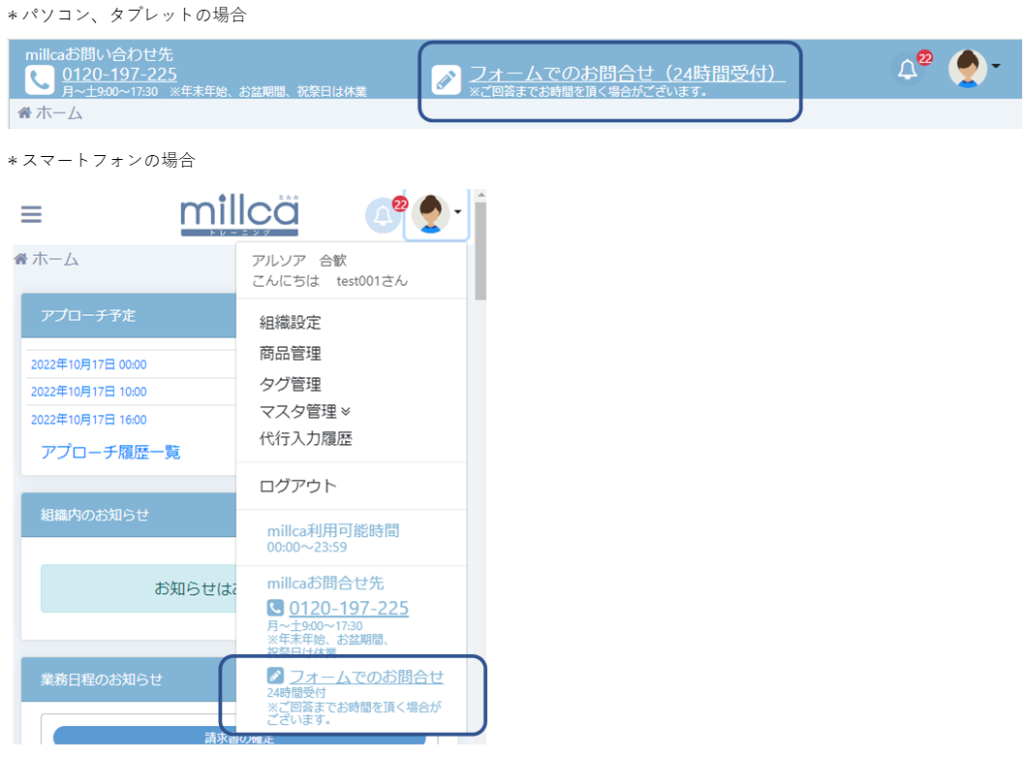Viewport: 1024px width, 757px height.
Task: Click フォームでのお問合せ（24時間受付） header link
Action: (626, 74)
